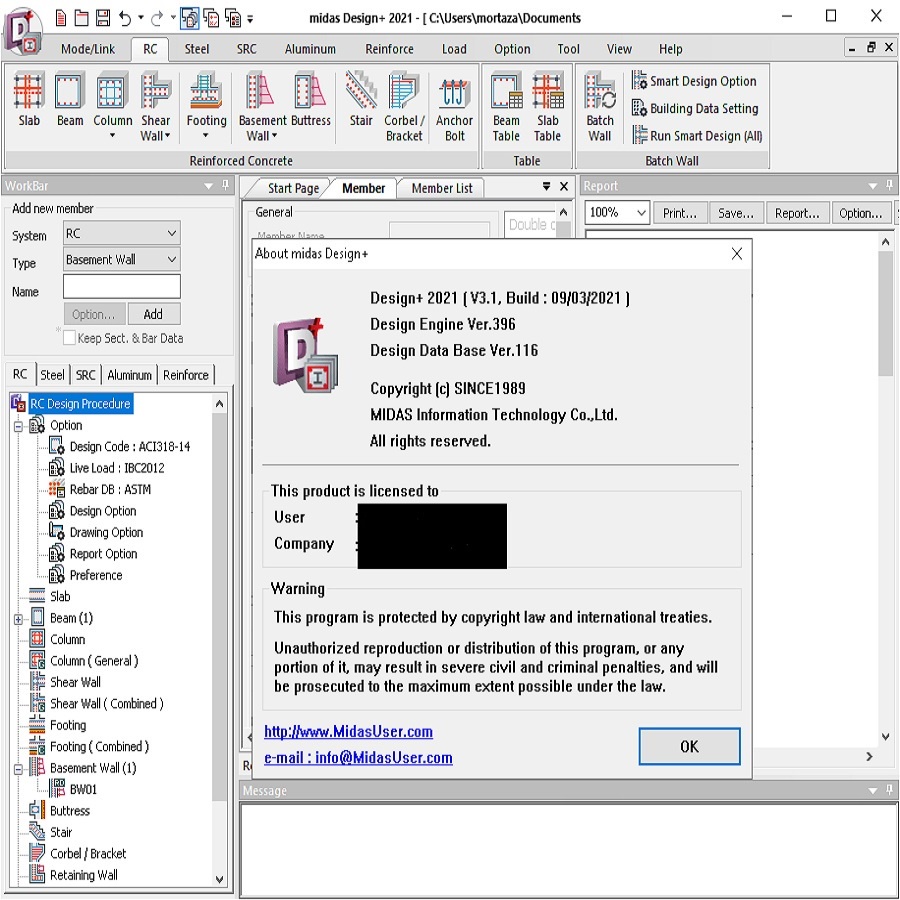Open the 100% zoom dropdown in Report

[617, 213]
